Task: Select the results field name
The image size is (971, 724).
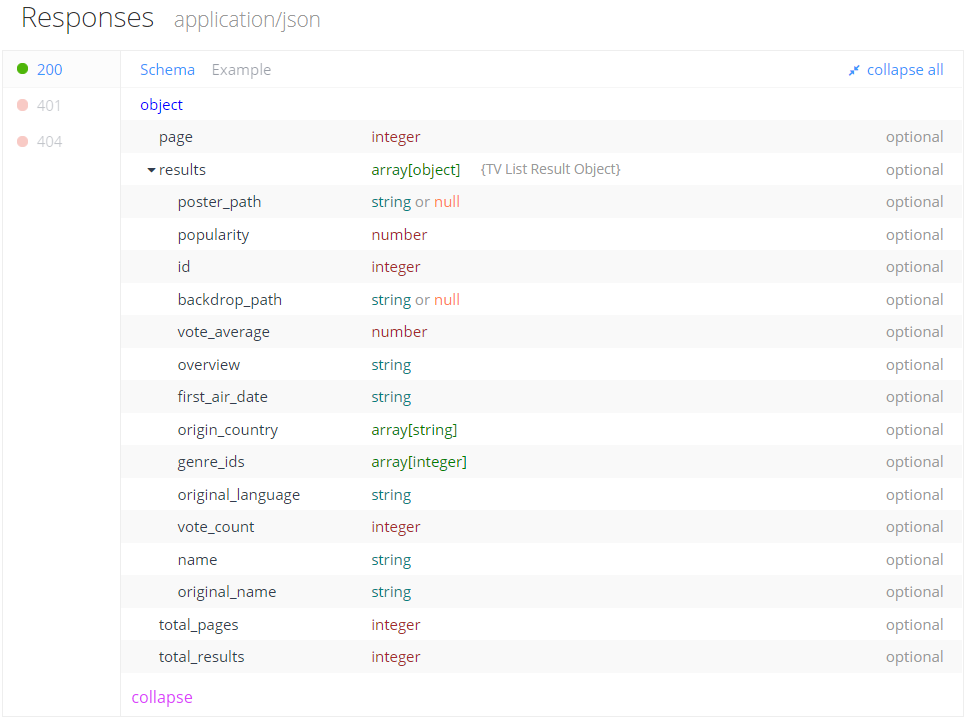Action: point(182,170)
